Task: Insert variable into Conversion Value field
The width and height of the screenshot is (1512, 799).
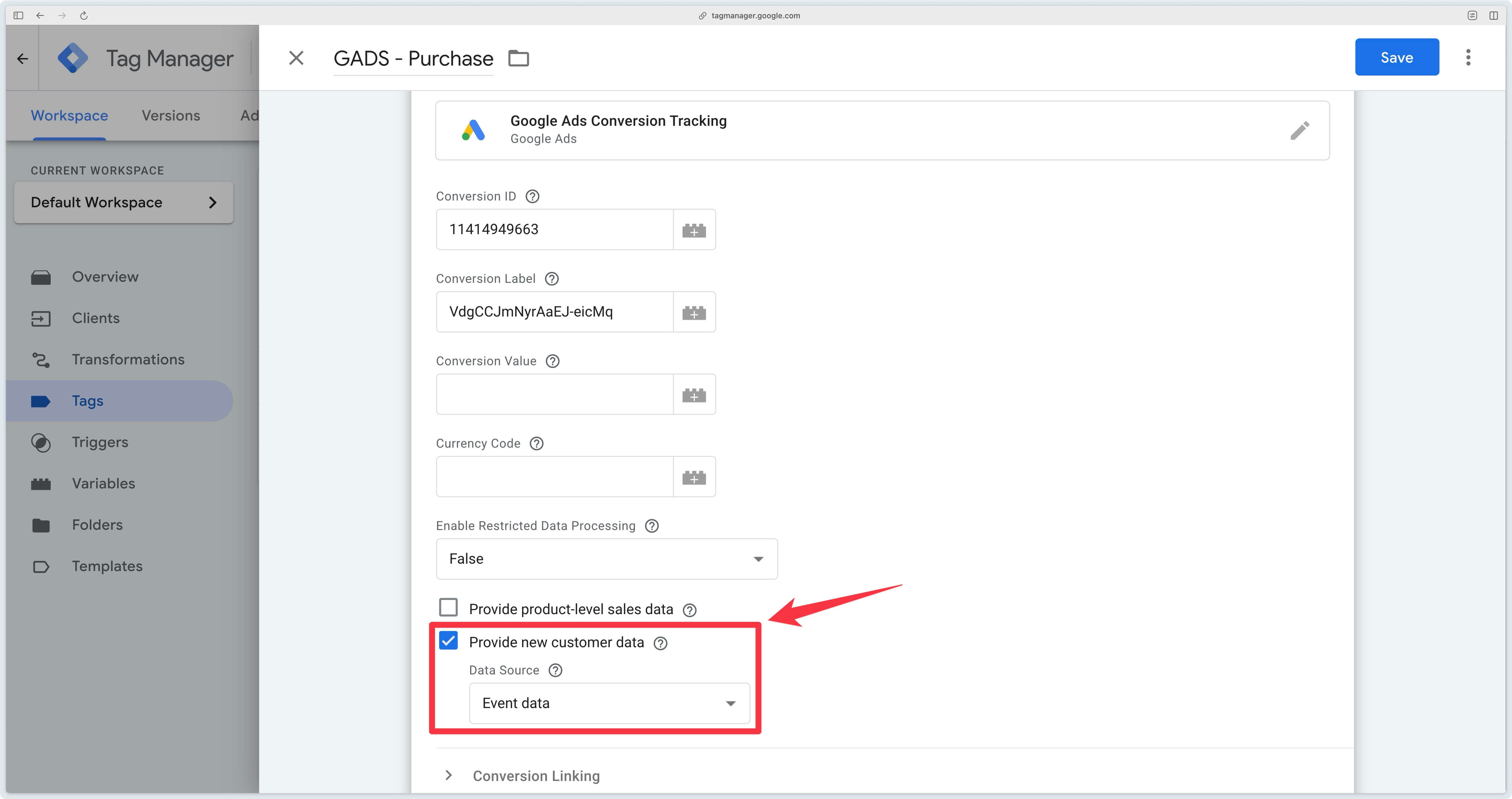Action: click(x=694, y=394)
